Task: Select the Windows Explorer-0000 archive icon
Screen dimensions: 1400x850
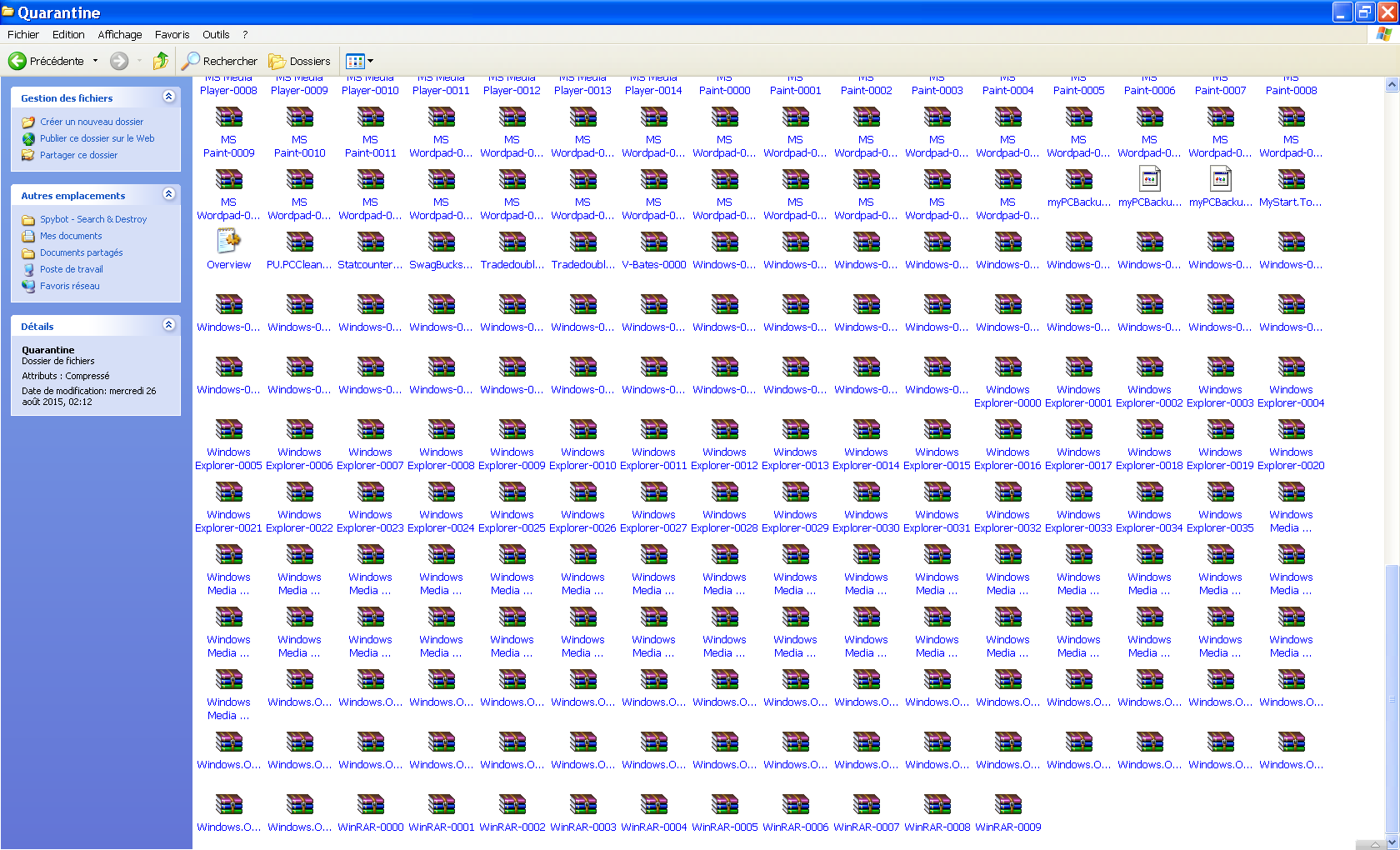Action: tap(1007, 367)
